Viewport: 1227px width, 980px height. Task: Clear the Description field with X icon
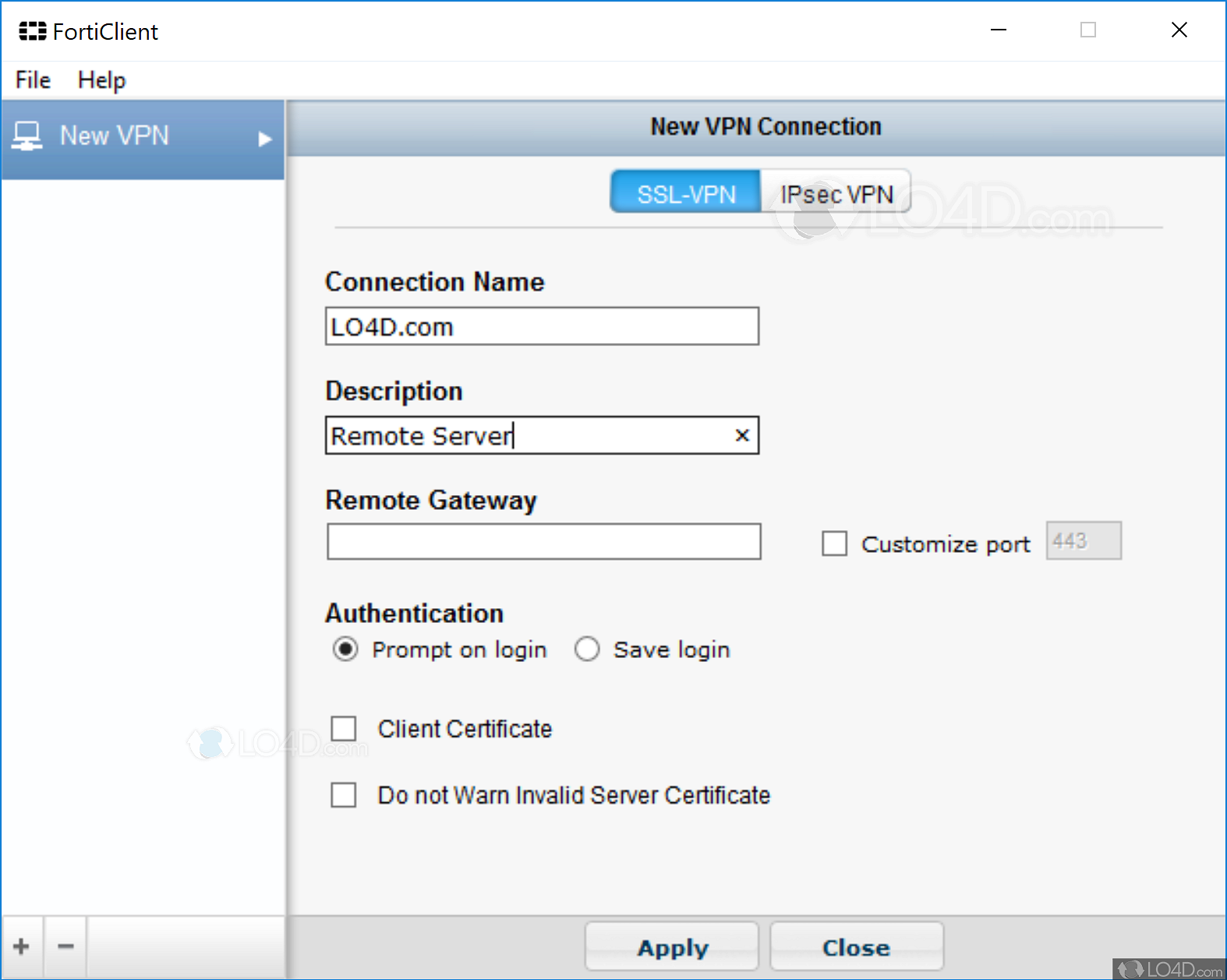[x=742, y=435]
